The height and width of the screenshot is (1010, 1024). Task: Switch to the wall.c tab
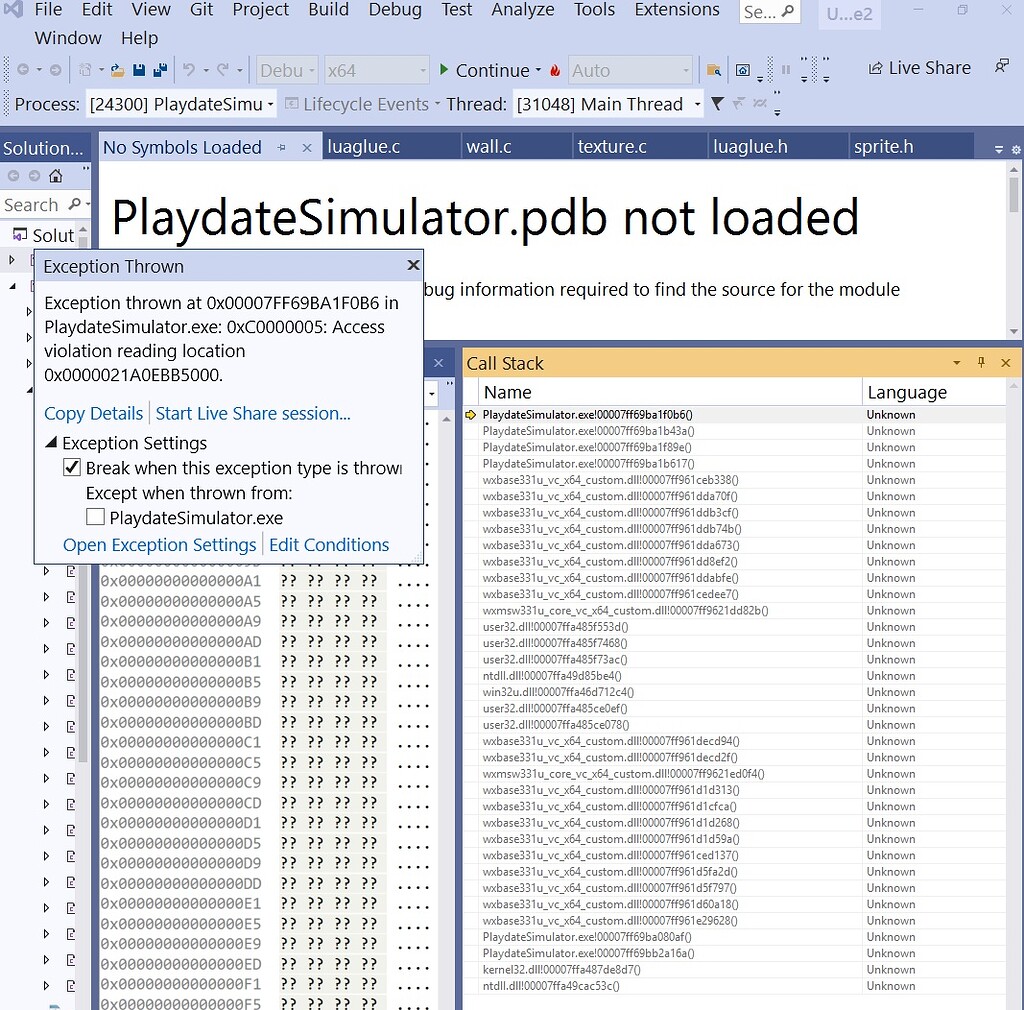pos(516,146)
